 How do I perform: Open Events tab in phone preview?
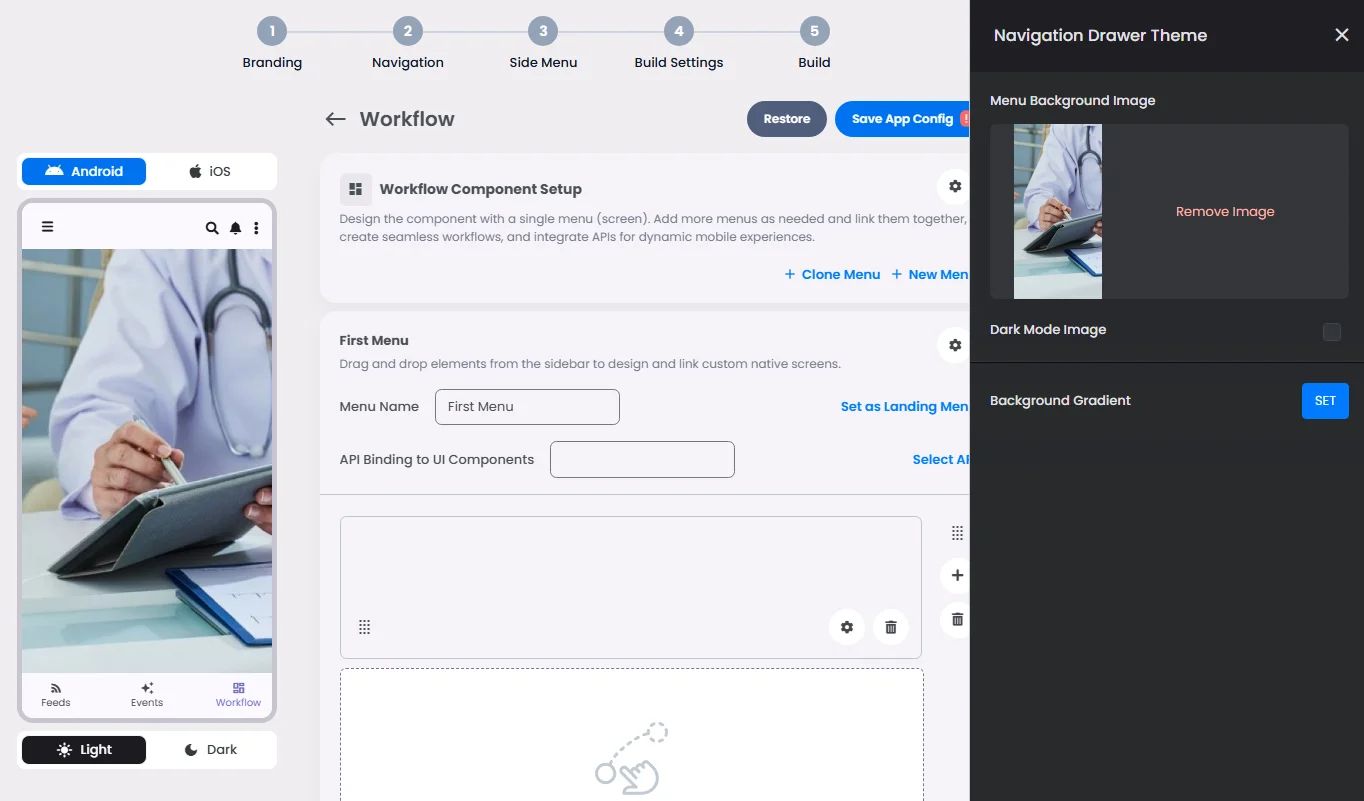tap(147, 695)
